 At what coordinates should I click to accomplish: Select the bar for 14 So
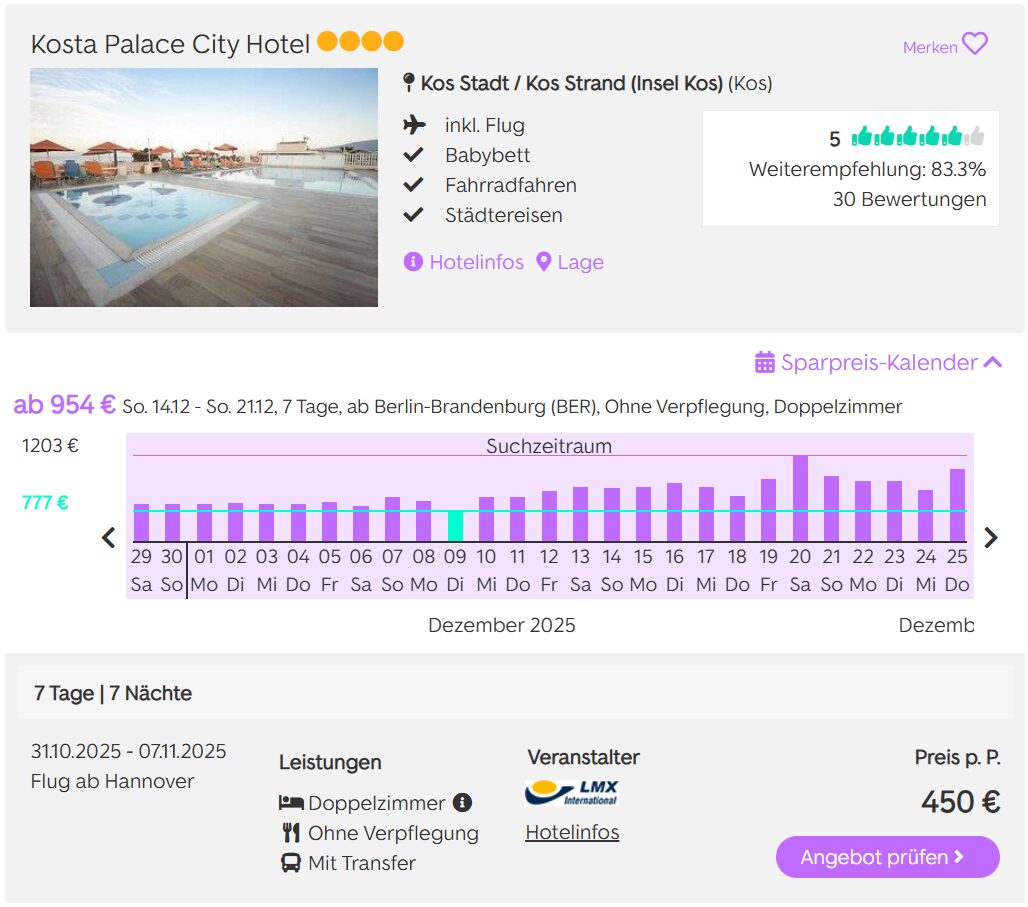612,515
